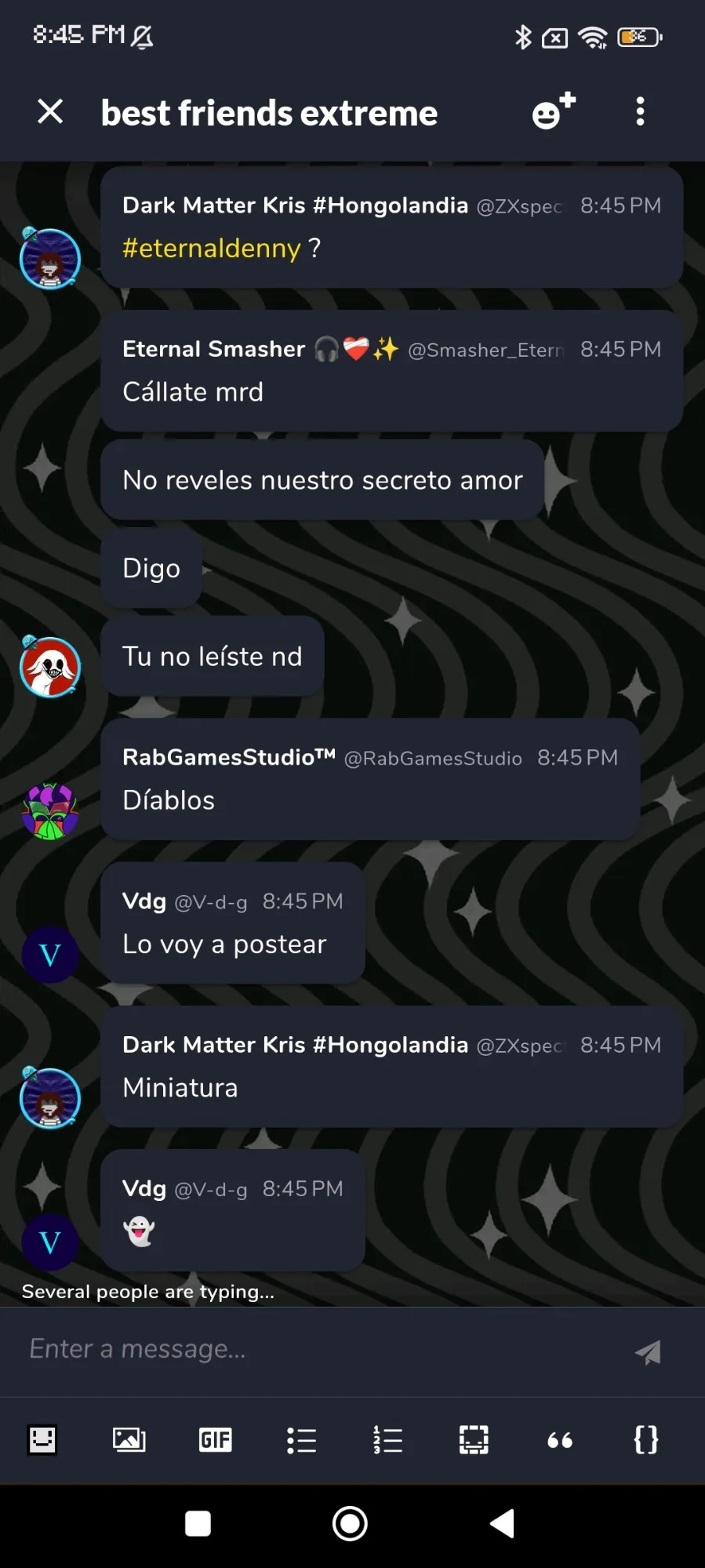Select the spoiler dashed-box icon
The image size is (705, 1568).
[x=474, y=1439]
